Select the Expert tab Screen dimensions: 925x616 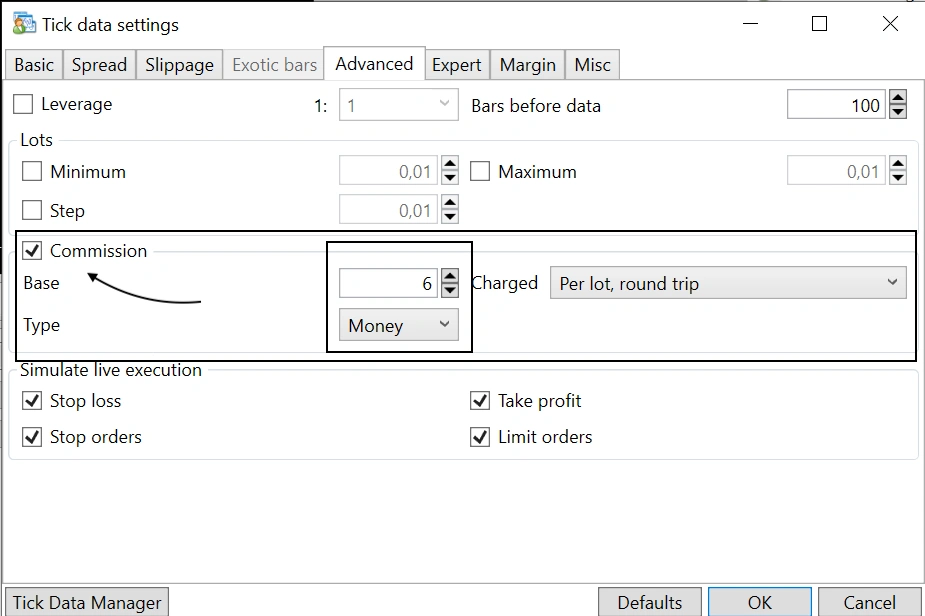pyautogui.click(x=456, y=64)
